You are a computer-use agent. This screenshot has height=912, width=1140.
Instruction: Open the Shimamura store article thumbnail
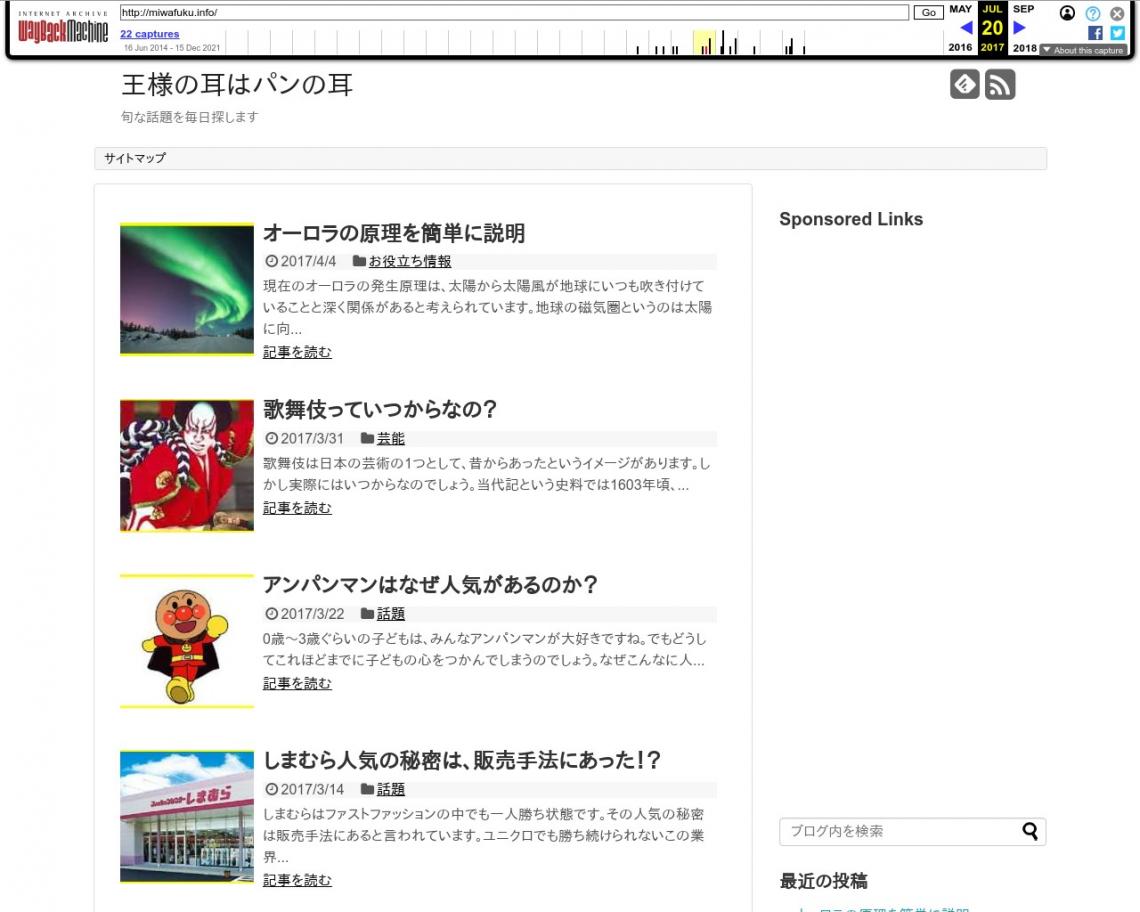[x=187, y=817]
